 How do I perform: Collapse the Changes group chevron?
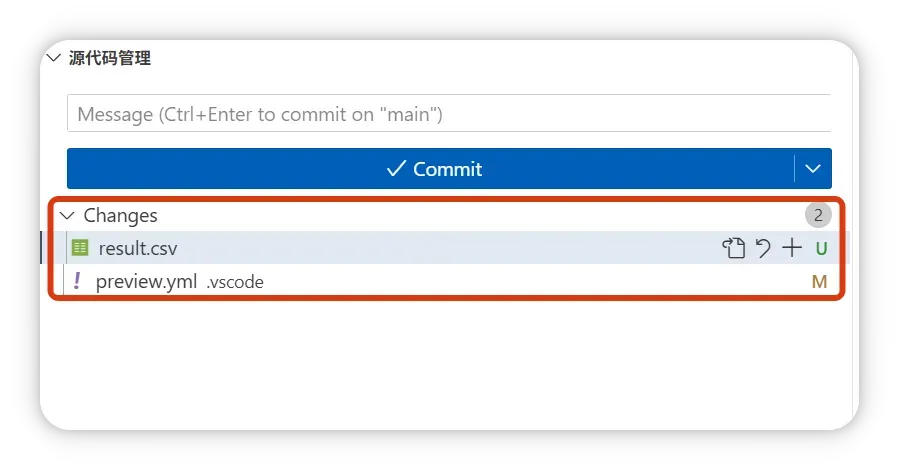click(67, 215)
